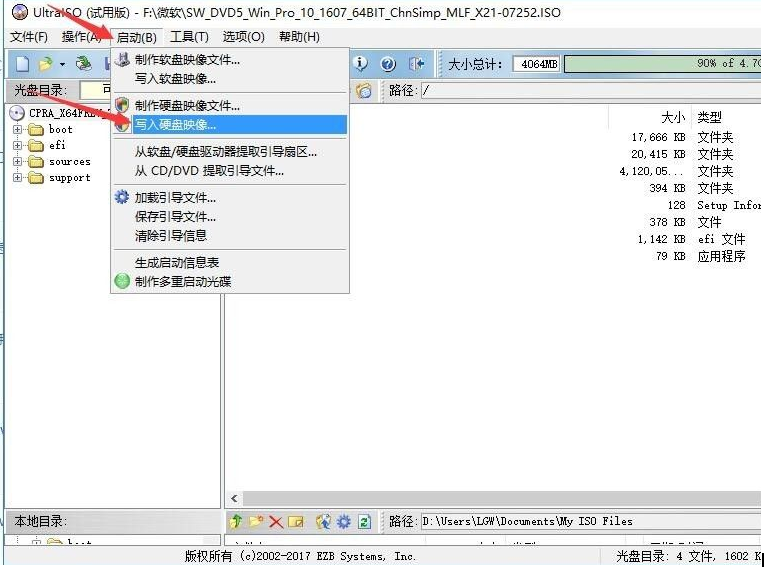Screen dimensions: 764x567
Task: Click the red X delete icon
Action: coord(276,521)
